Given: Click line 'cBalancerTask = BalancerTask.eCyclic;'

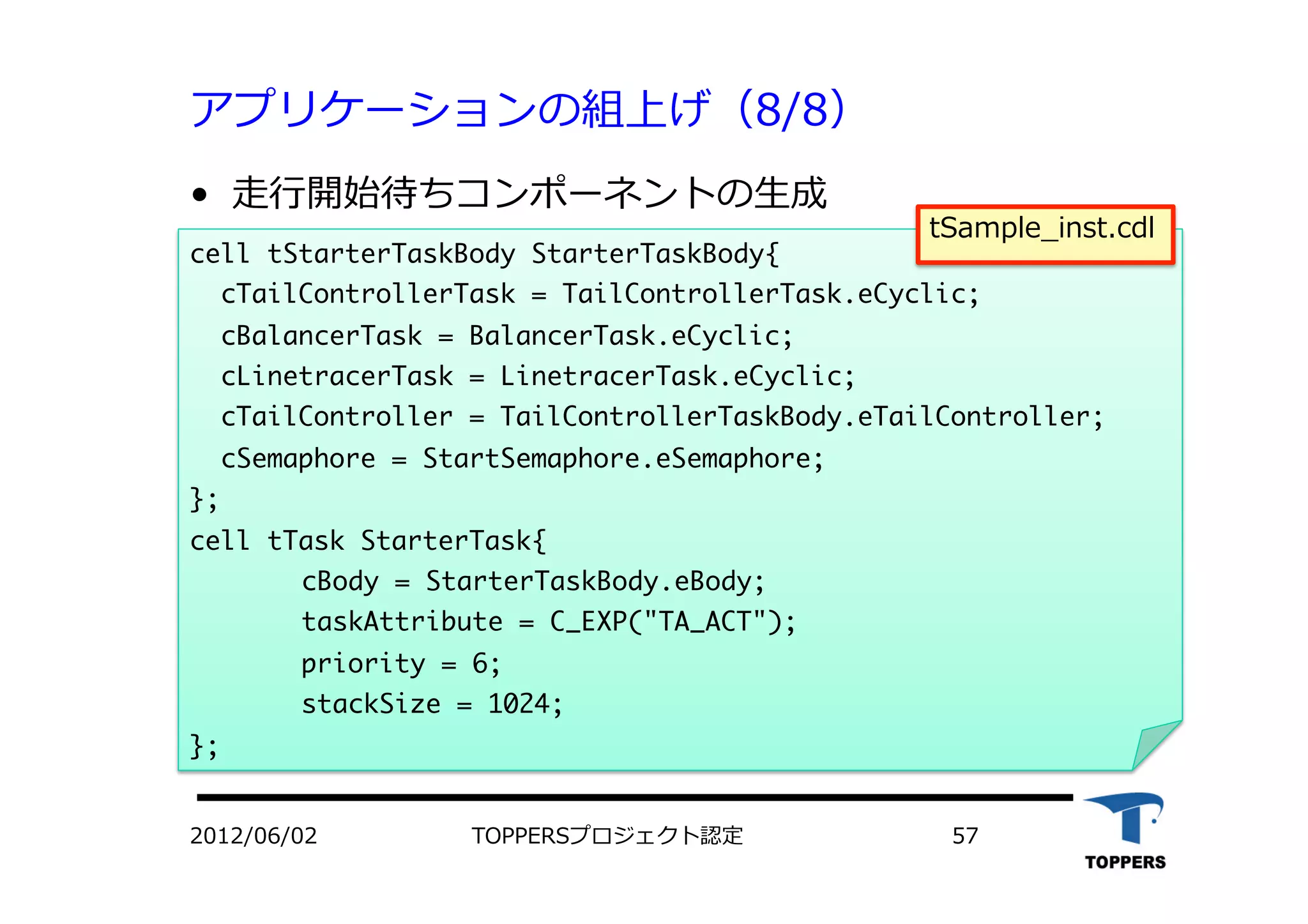Looking at the screenshot, I should coord(506,336).
